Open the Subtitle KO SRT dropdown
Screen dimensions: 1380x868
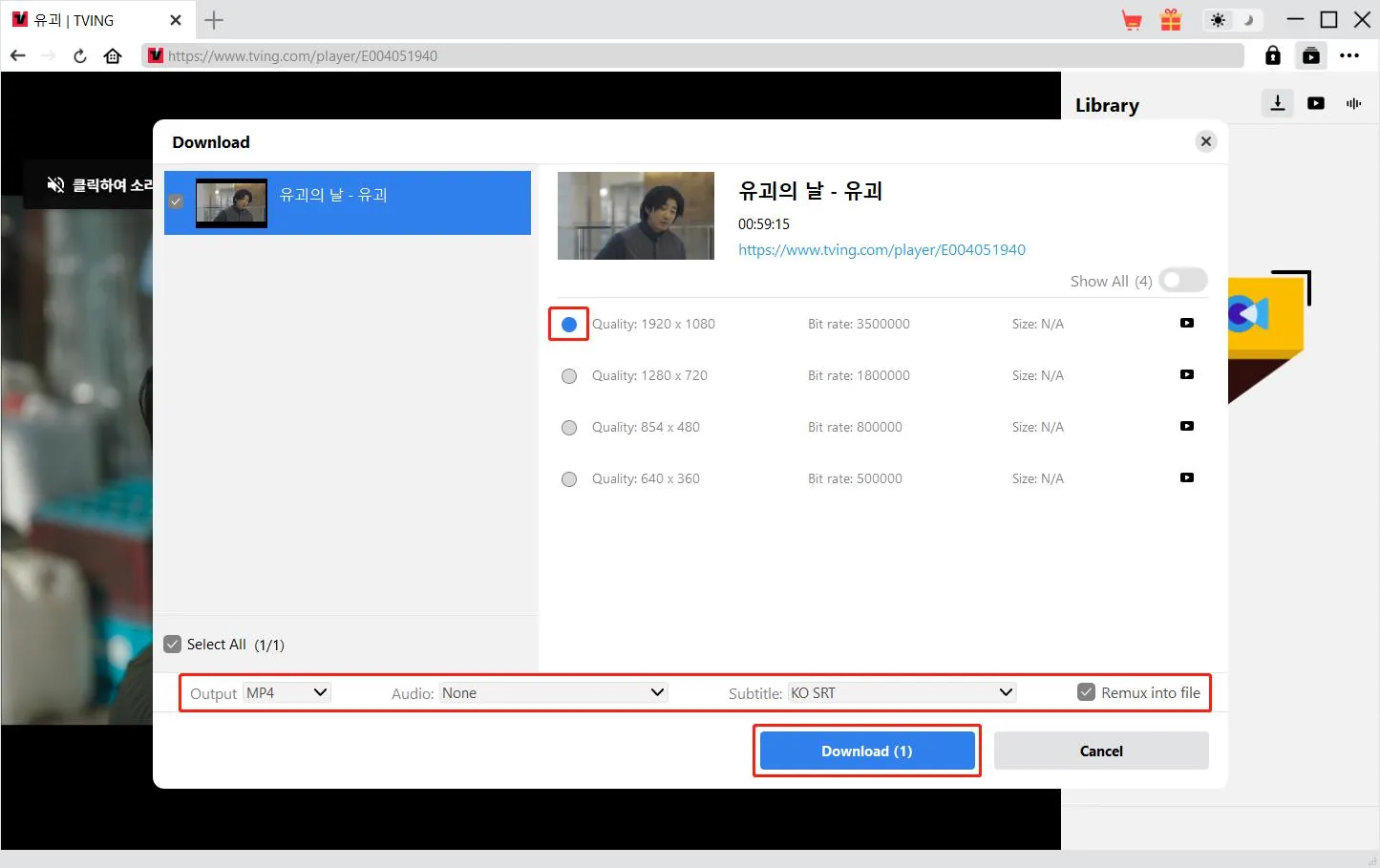[x=901, y=693]
